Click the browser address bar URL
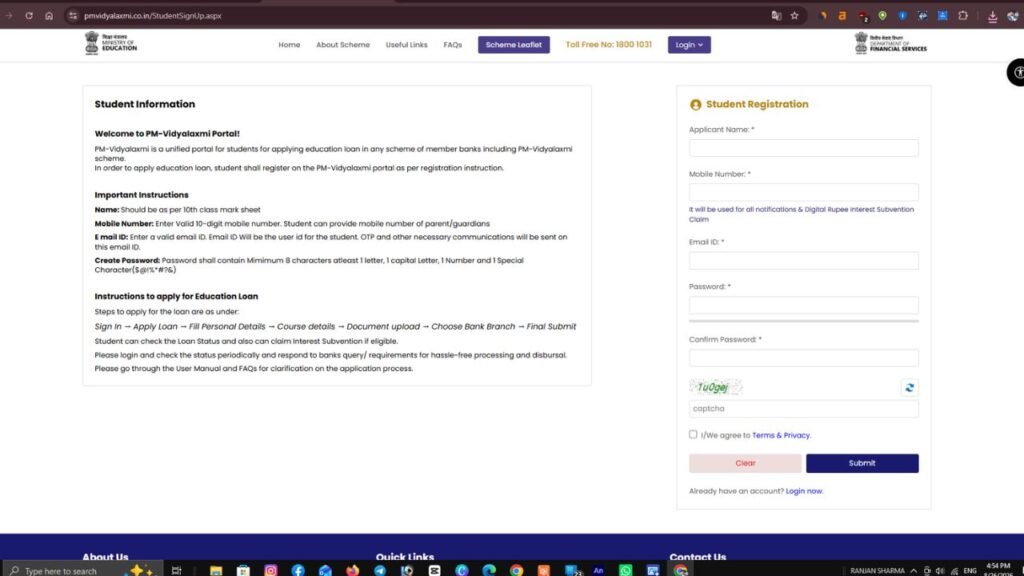Screen dimensions: 1024x576 [x=153, y=16]
